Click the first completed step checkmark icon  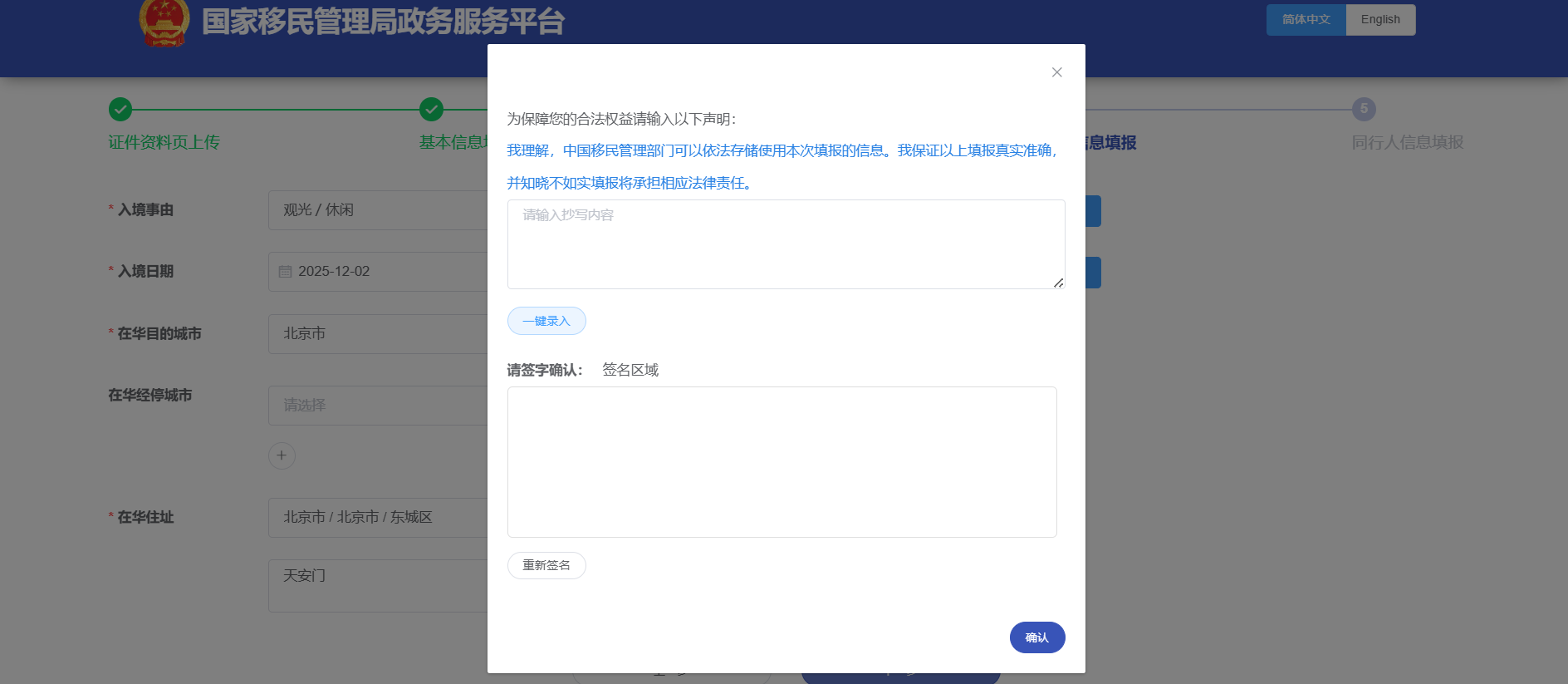(x=120, y=109)
